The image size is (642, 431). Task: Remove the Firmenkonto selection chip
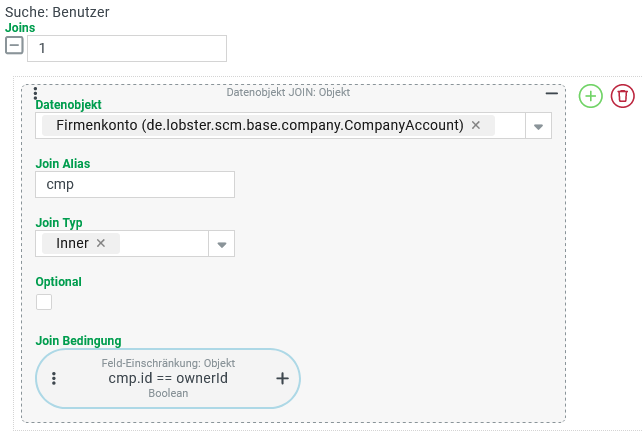[x=476, y=125]
